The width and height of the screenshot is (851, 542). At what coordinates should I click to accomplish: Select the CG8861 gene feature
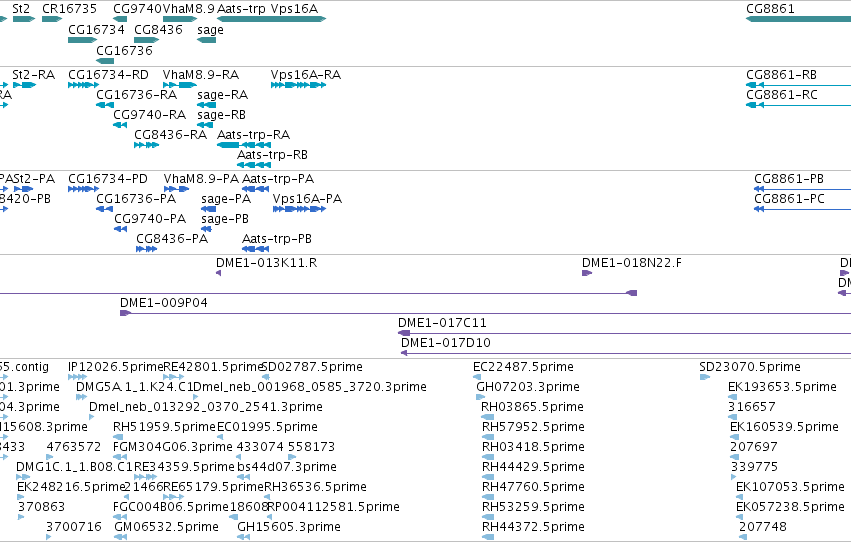pos(798,19)
